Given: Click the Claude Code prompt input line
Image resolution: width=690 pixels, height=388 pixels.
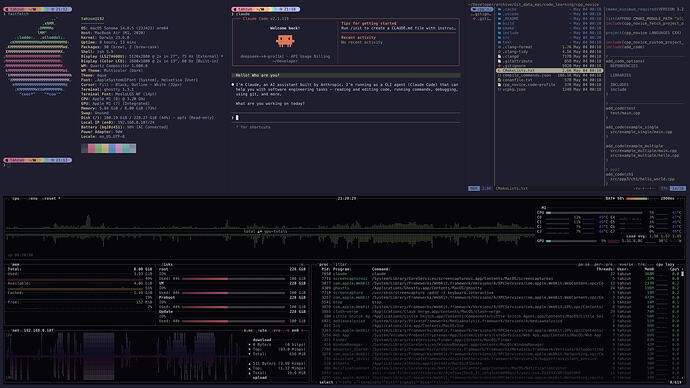Looking at the screenshot, I should pos(346,117).
